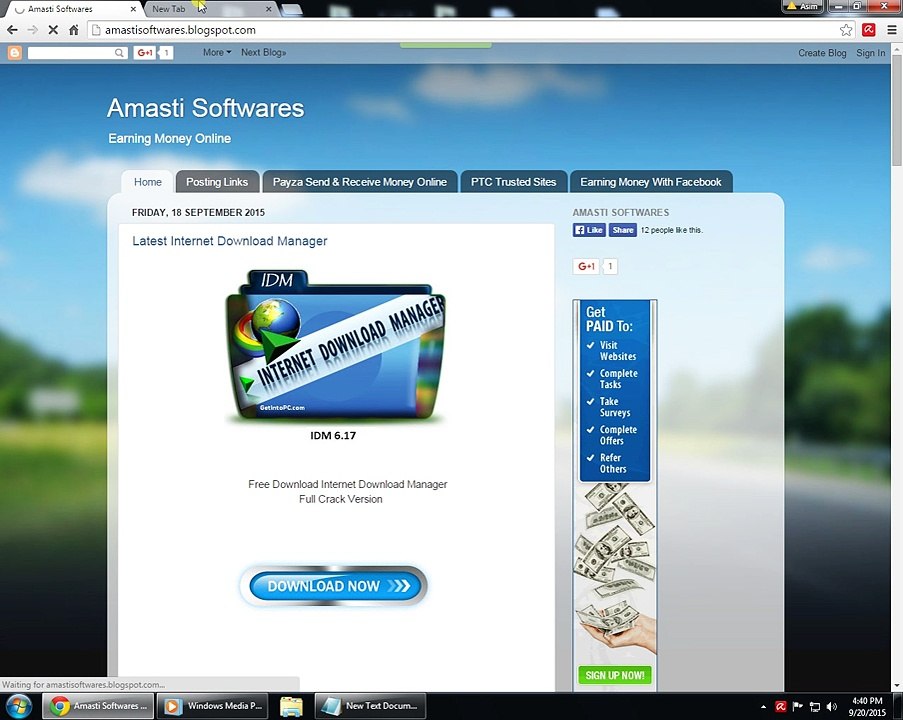The image size is (903, 720).
Task: Open New Text Document Notepad taskbar button
Action: [x=370, y=706]
